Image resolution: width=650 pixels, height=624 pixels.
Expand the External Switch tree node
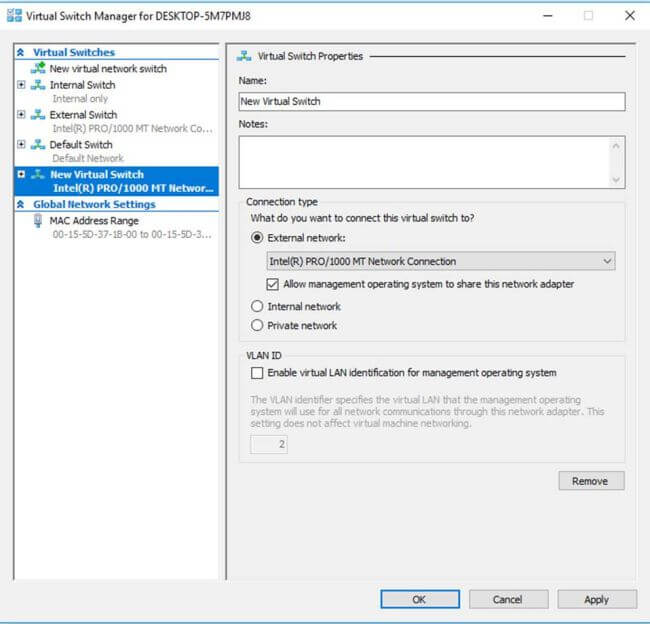point(21,114)
